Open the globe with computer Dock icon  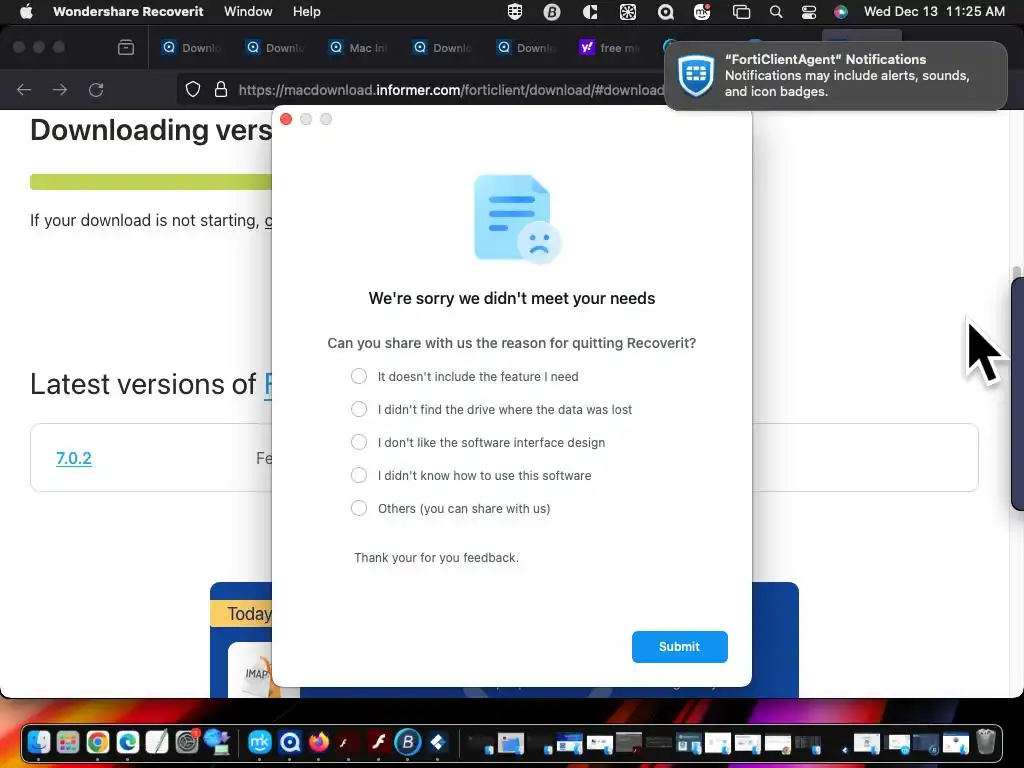pos(217,743)
